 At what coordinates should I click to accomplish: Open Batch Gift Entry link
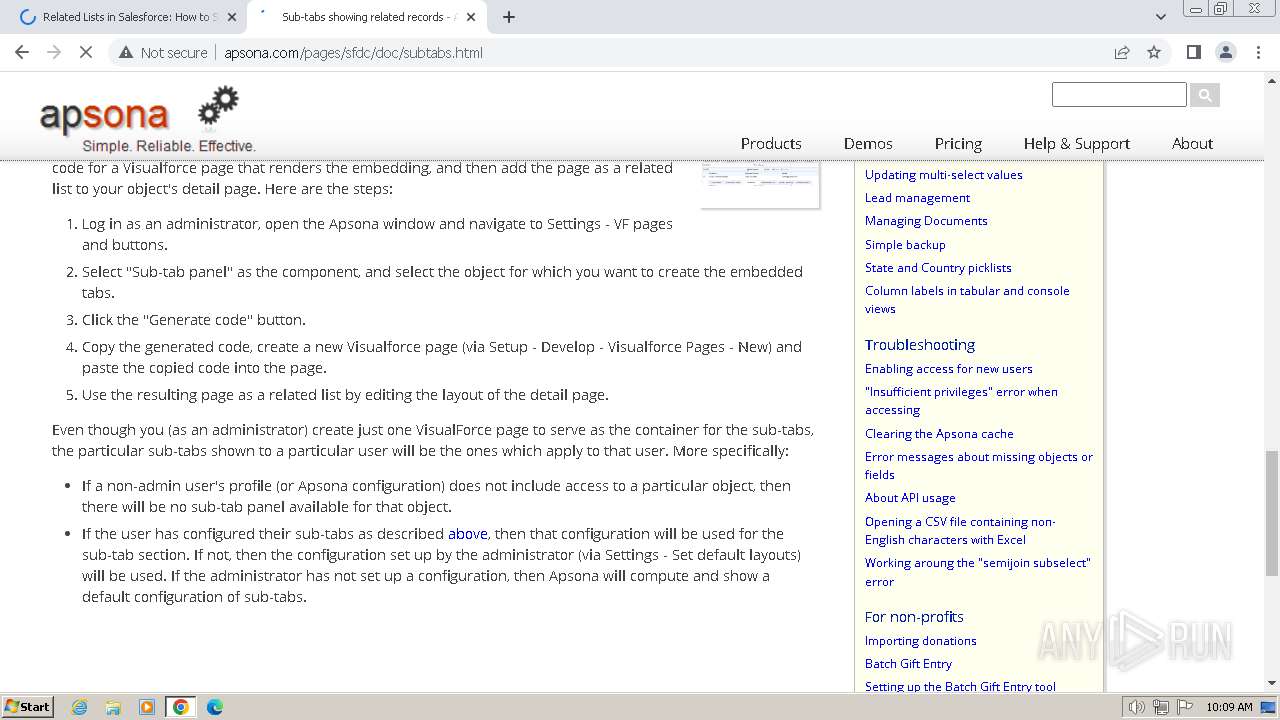tap(908, 664)
